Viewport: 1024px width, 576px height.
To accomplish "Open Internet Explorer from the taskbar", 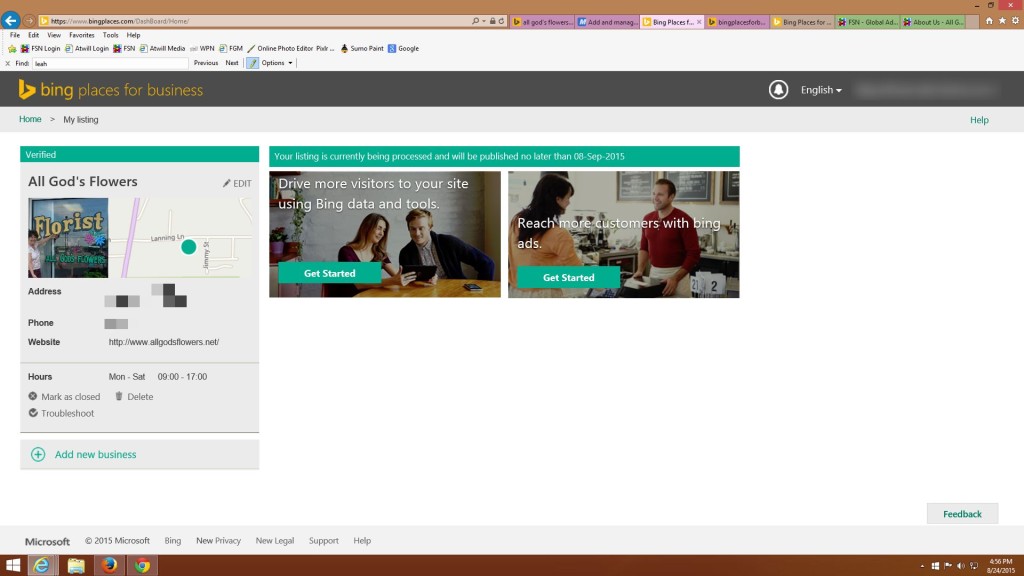I will (x=41, y=566).
